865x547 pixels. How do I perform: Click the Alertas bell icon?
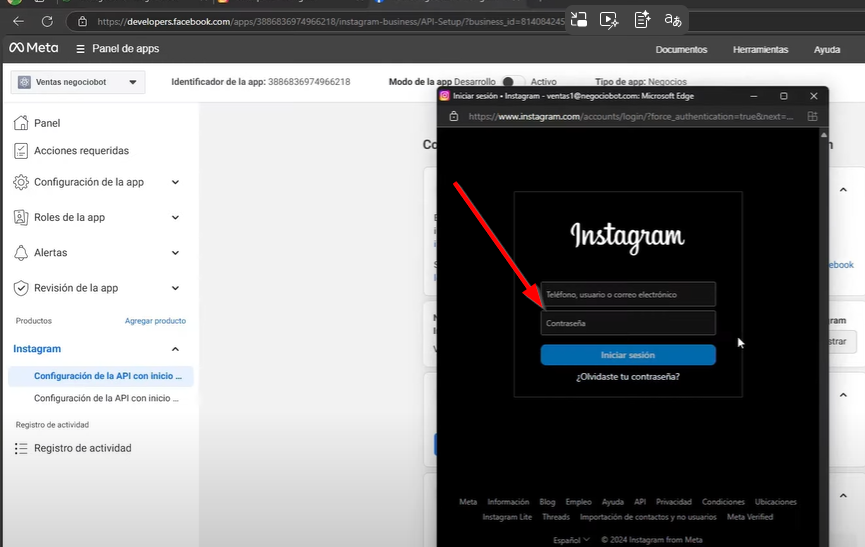(x=21, y=253)
